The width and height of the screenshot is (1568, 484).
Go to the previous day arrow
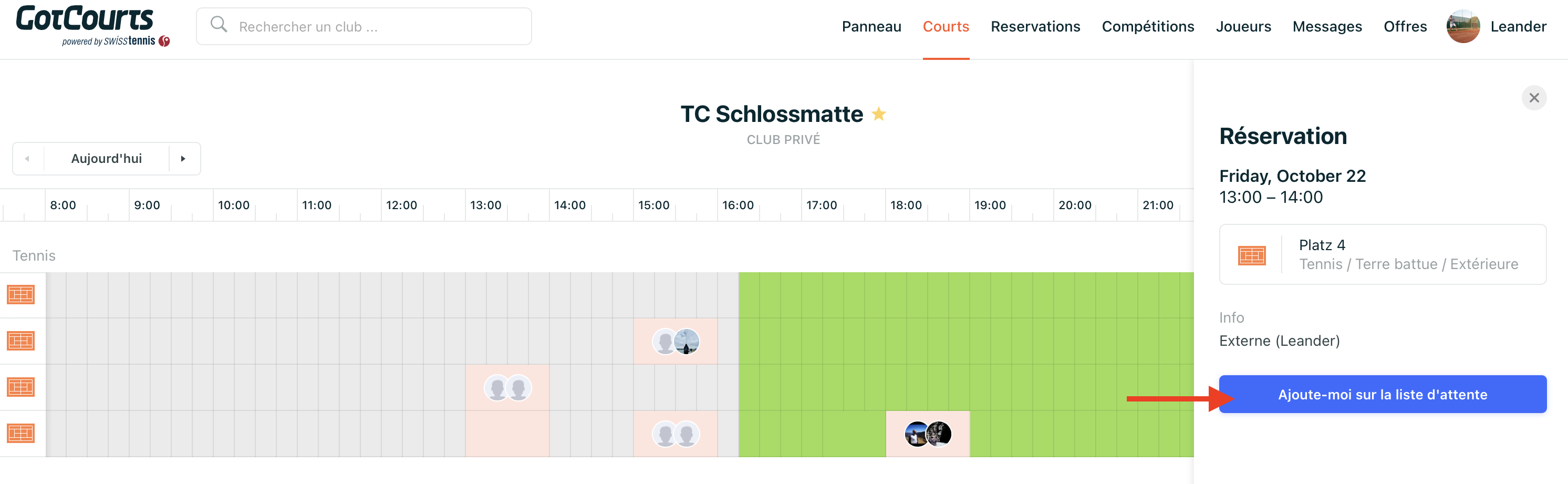point(27,159)
